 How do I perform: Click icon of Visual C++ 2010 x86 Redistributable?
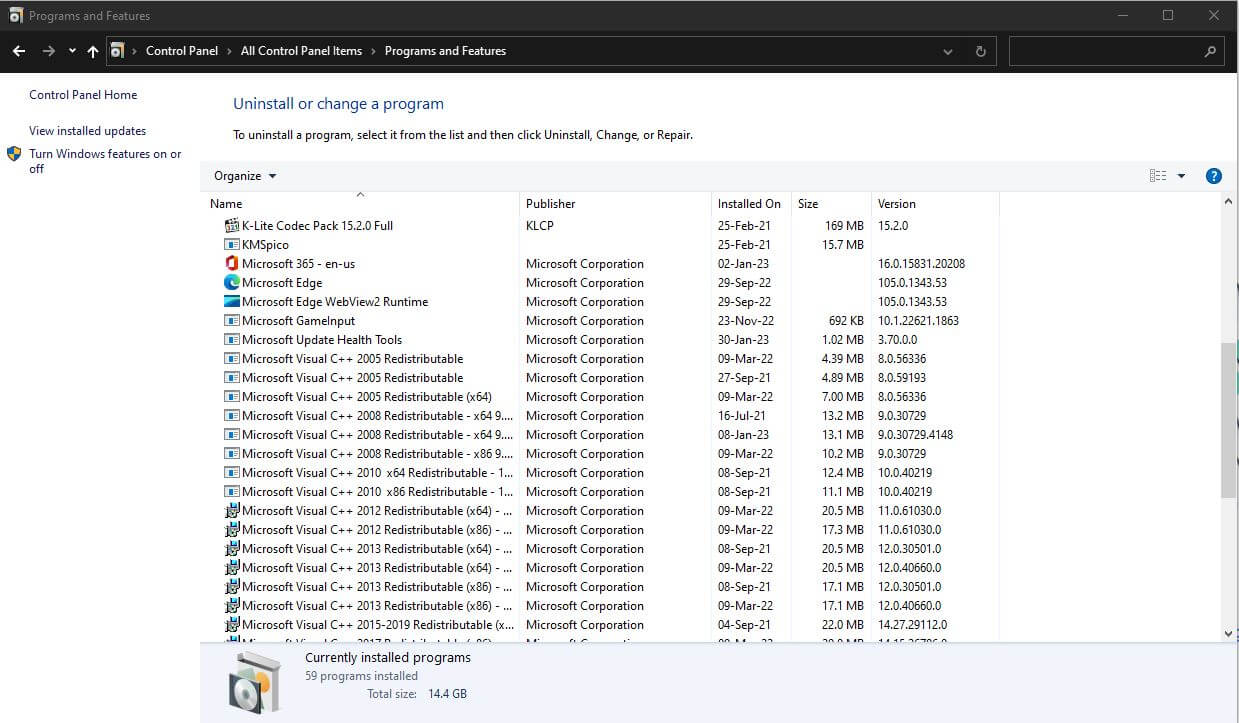pyautogui.click(x=232, y=492)
